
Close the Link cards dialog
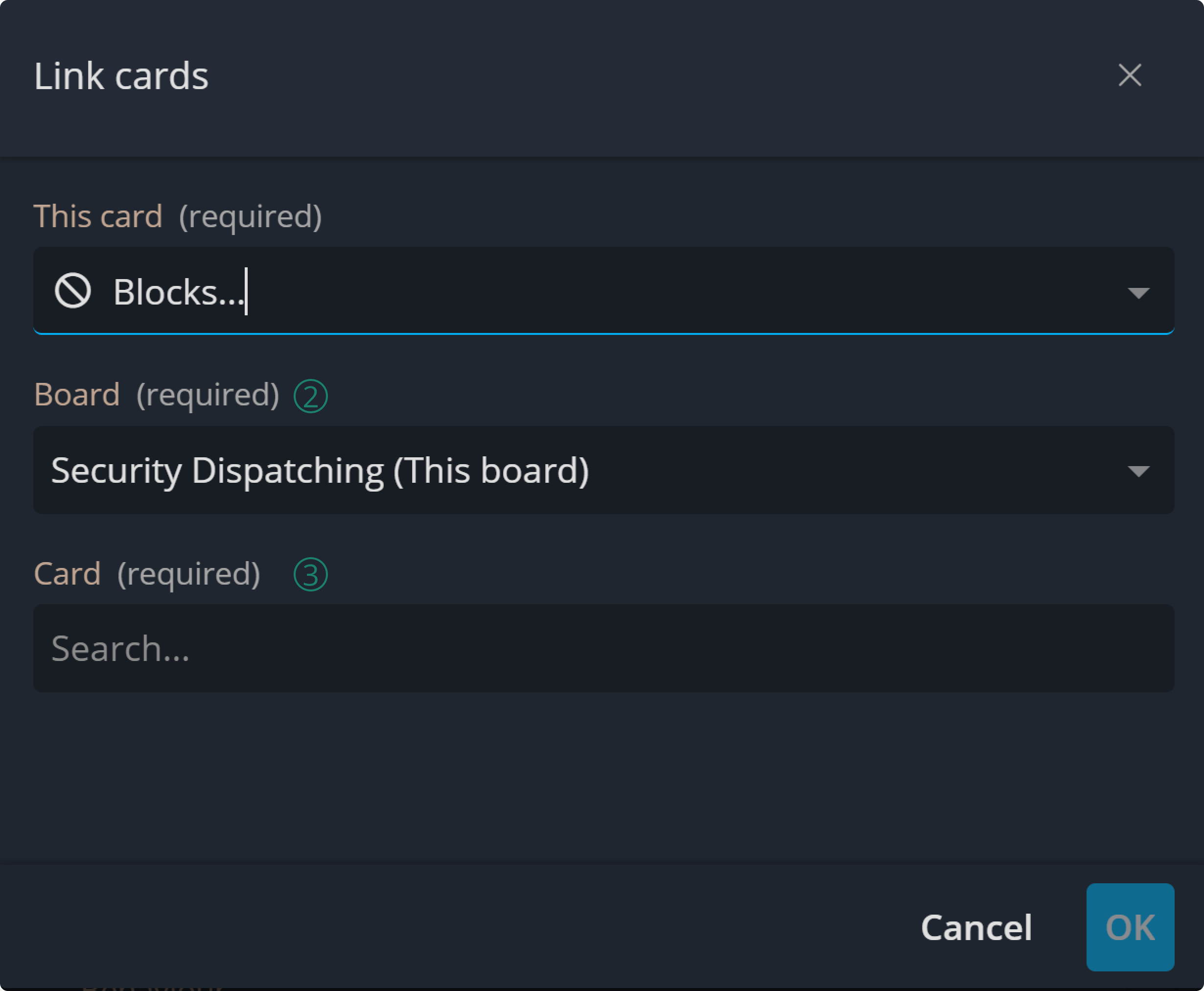click(x=1129, y=75)
